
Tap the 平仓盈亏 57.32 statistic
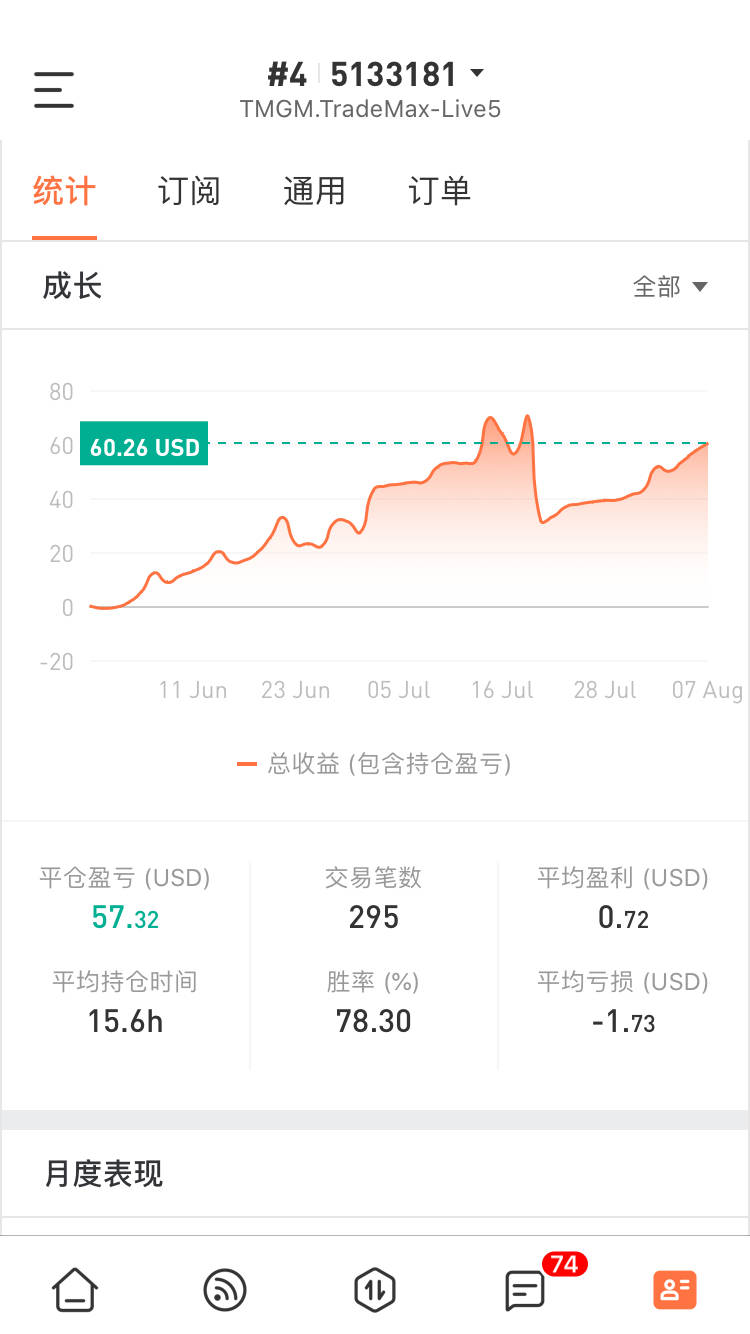[125, 900]
